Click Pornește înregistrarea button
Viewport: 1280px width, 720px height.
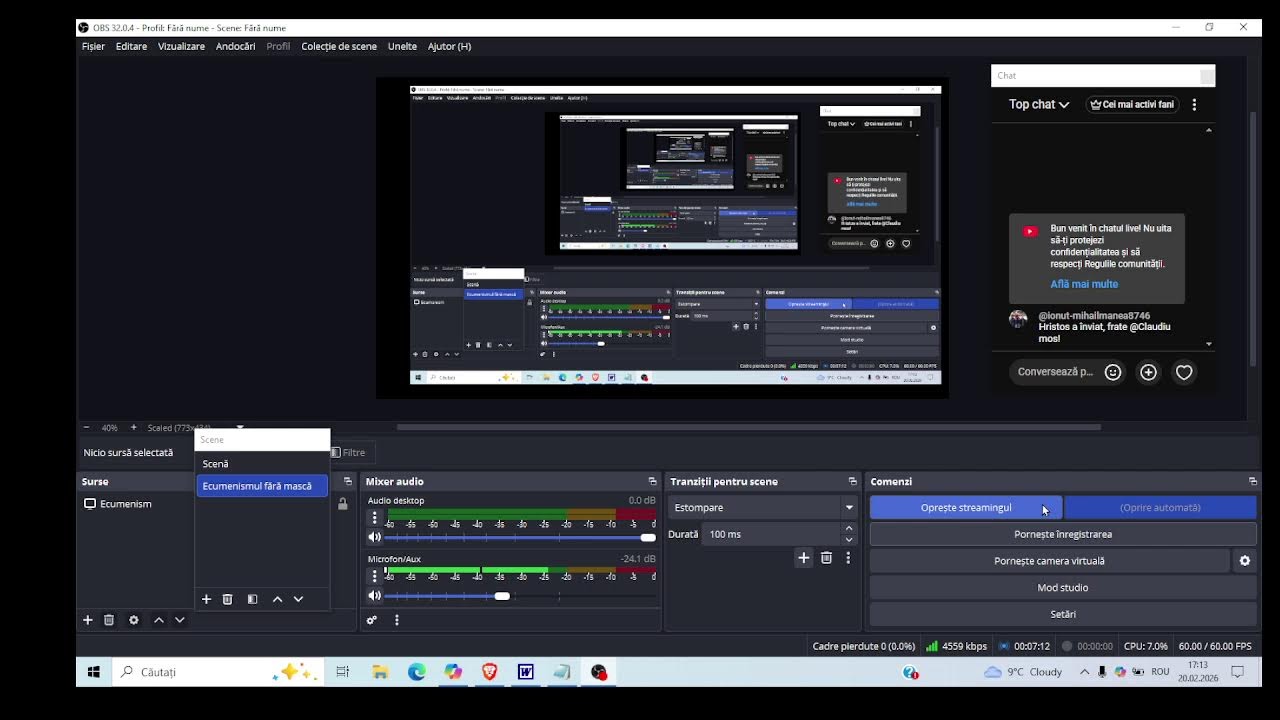click(x=1063, y=534)
